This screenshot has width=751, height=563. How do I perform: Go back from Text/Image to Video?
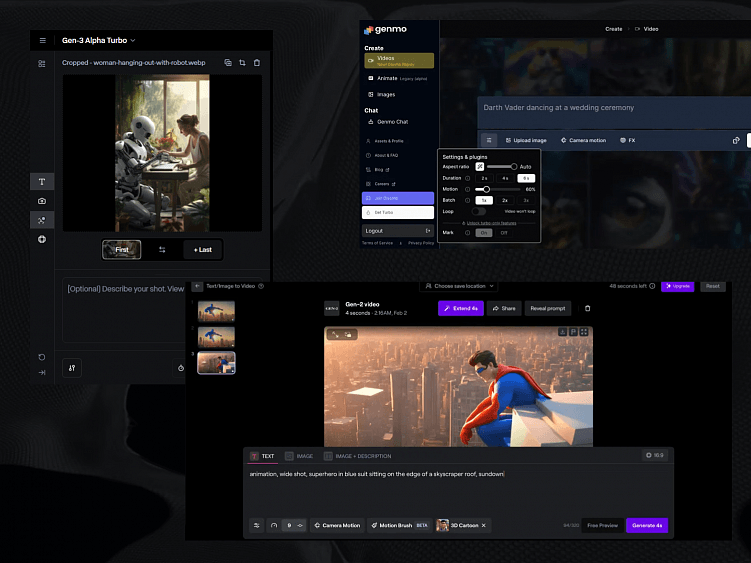197,286
